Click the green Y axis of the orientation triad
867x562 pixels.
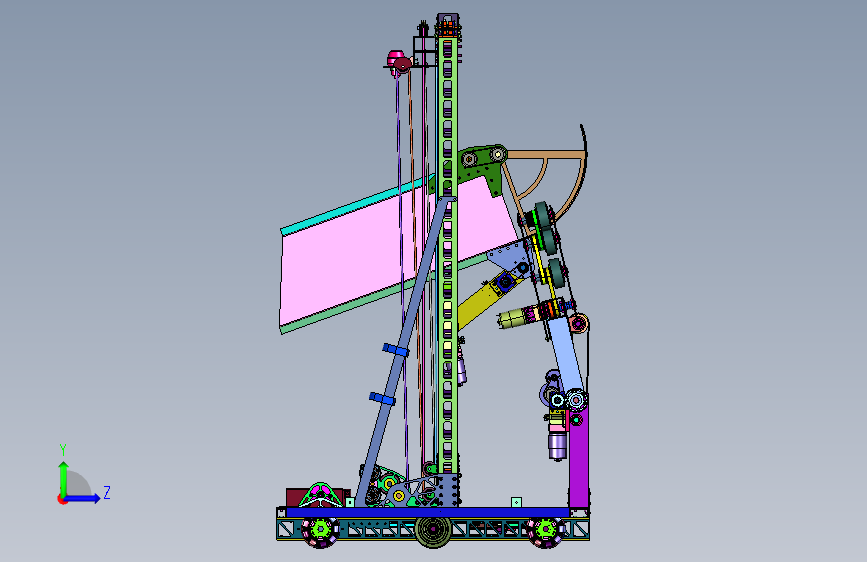pyautogui.click(x=63, y=478)
